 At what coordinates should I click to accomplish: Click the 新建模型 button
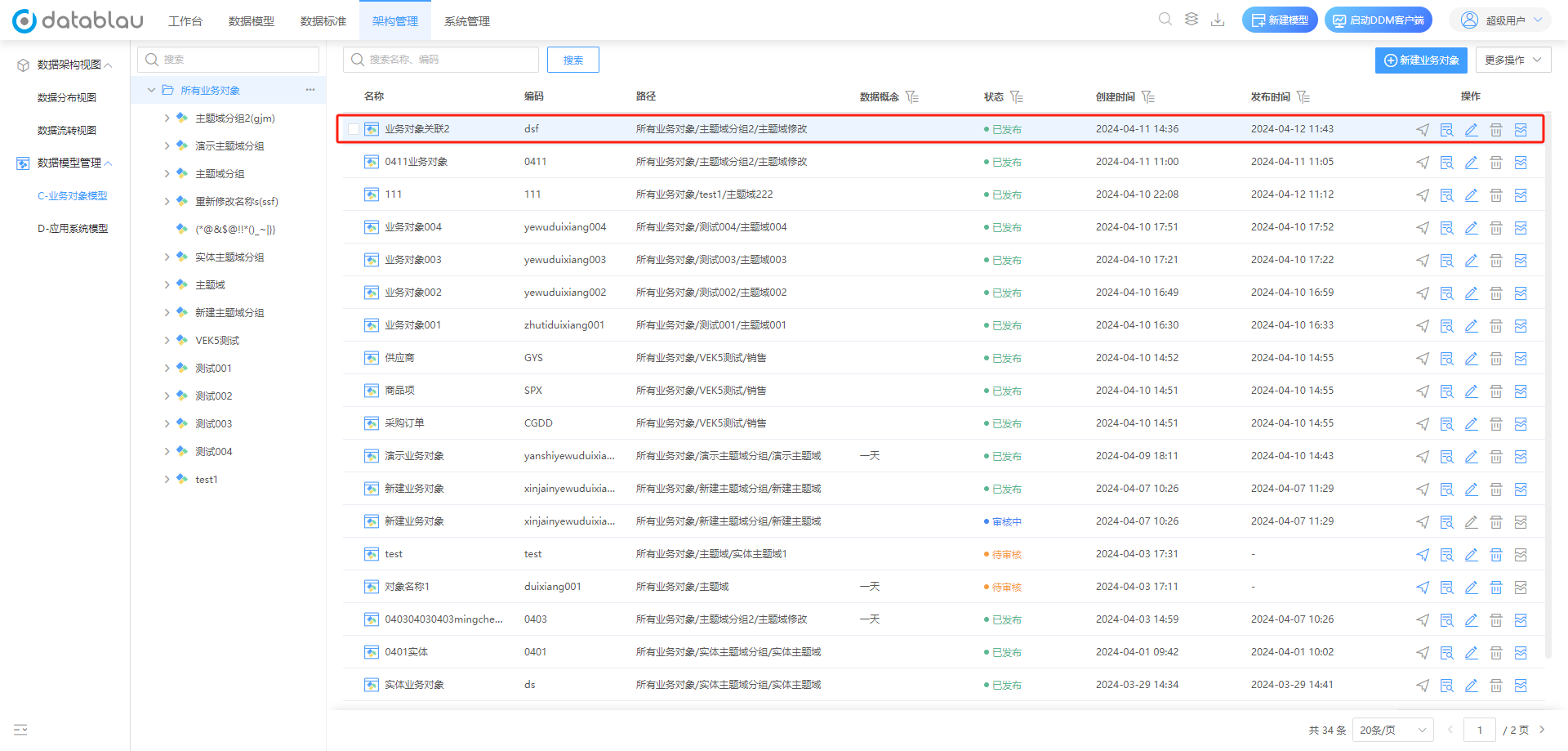coord(1280,20)
